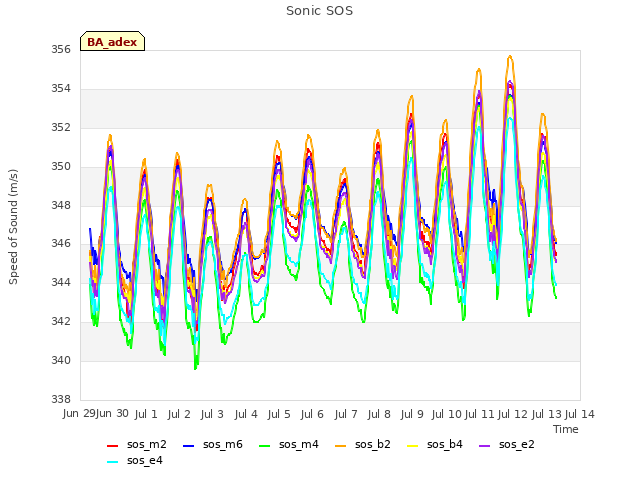Click the yellow sos_b4 legend color marker
640x480 pixels.
pos(412,446)
